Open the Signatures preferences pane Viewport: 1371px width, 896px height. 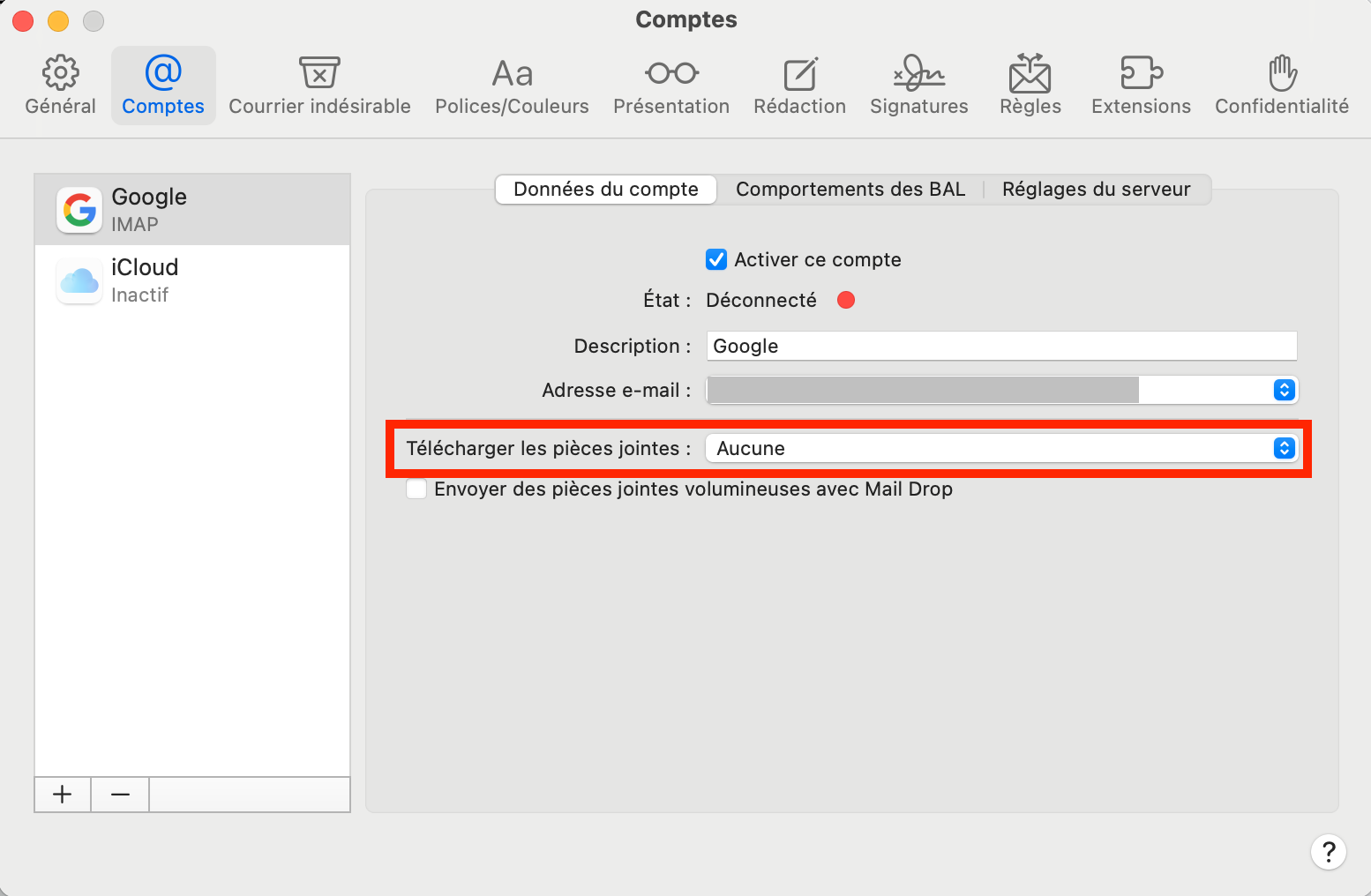(918, 86)
